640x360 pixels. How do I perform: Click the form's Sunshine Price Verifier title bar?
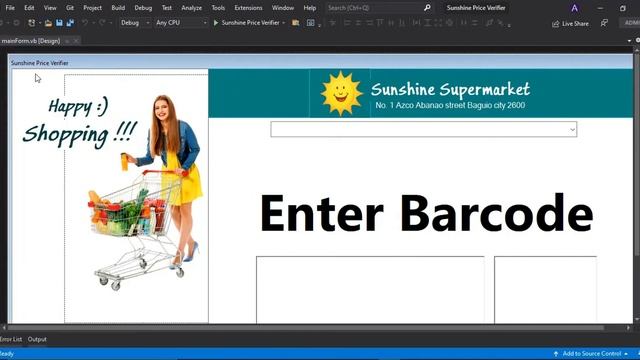pyautogui.click(x=320, y=63)
